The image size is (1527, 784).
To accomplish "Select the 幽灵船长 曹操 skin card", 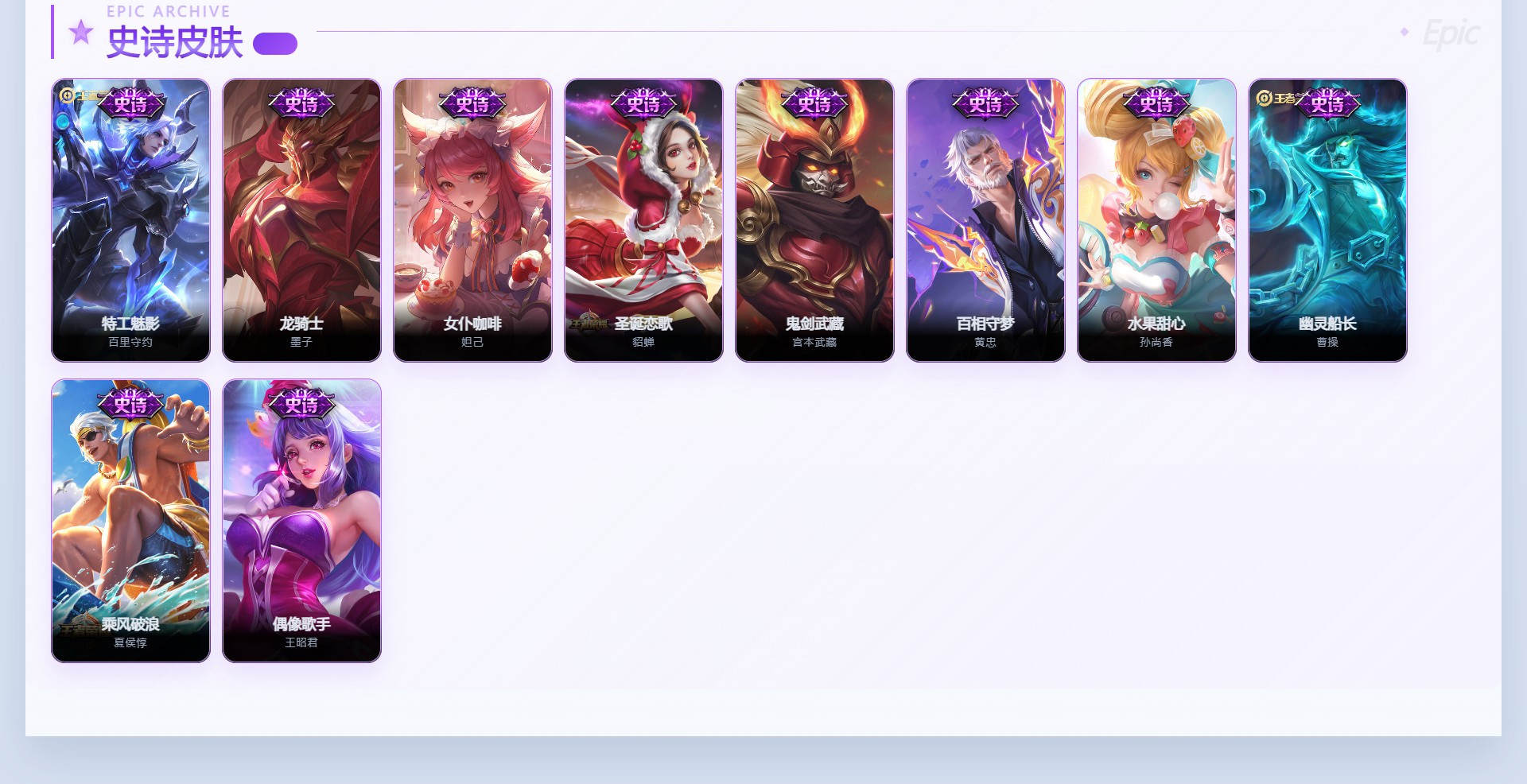I will click(x=1327, y=220).
